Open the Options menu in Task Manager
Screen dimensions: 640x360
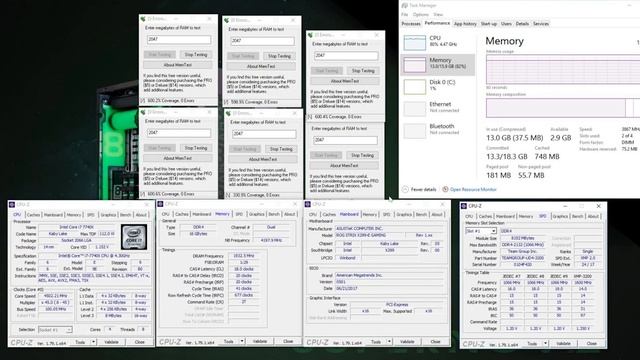420,15
